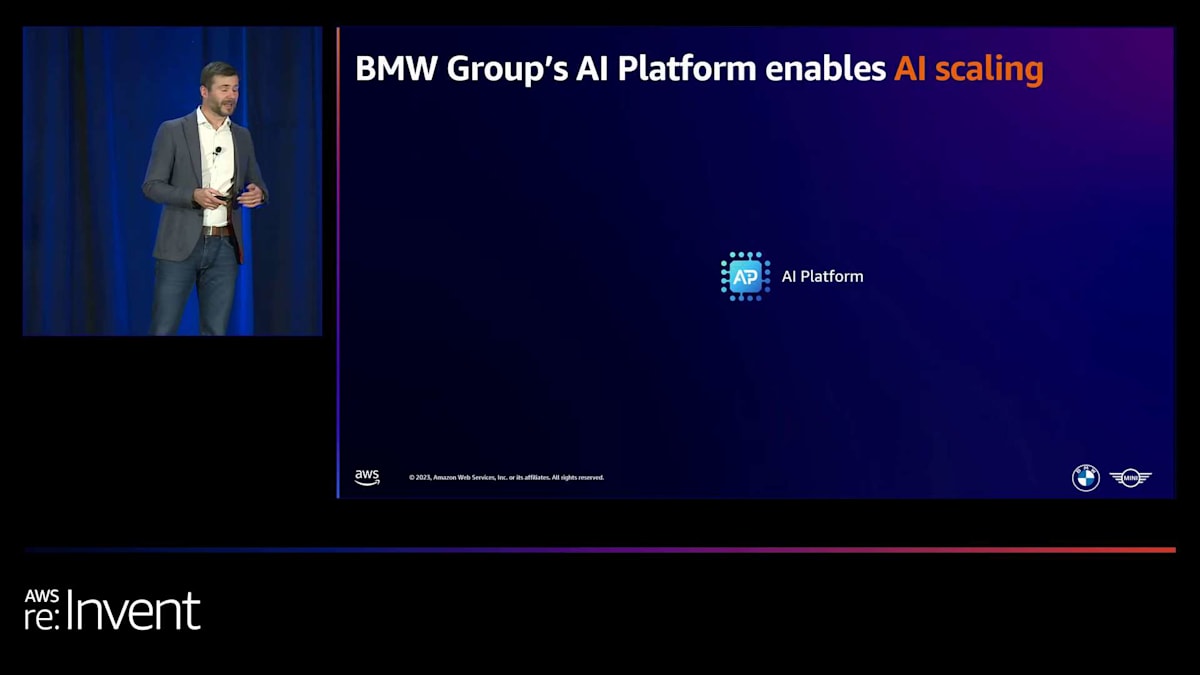1200x675 pixels.
Task: Click the "AI Platform" label text
Action: (x=822, y=276)
